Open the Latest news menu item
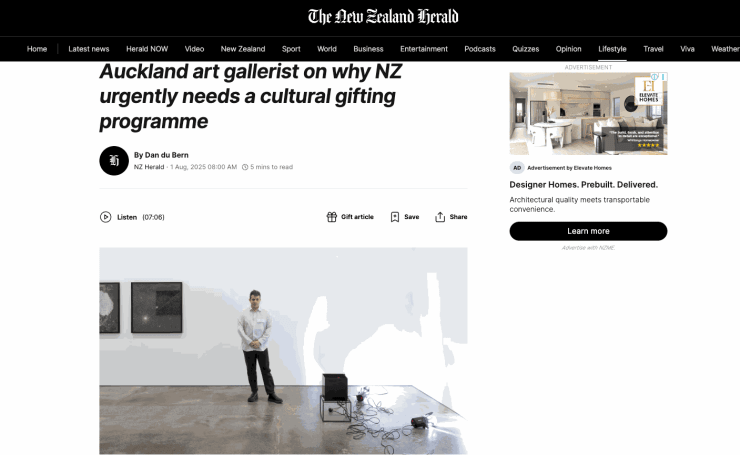Screen dimensions: 740x455 89,49
